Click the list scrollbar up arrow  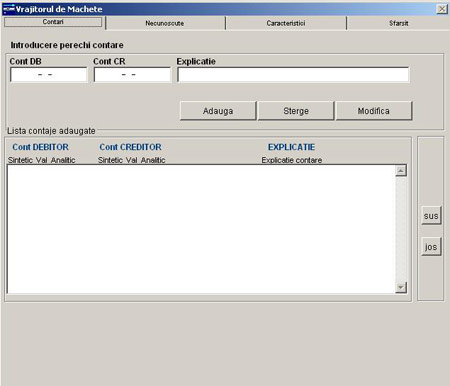point(401,171)
